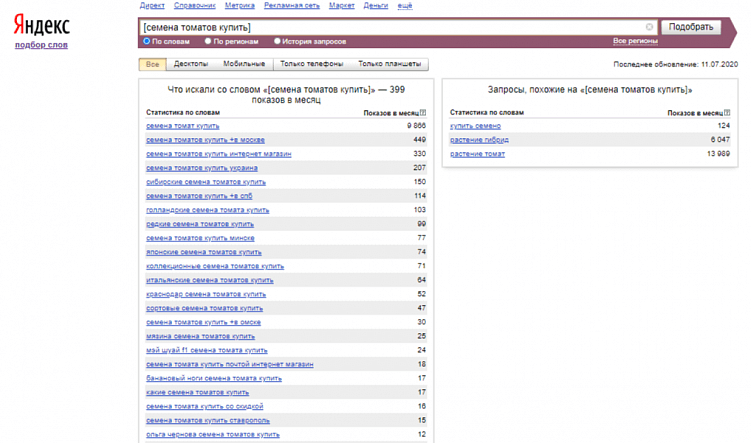Image resolution: width=751 pixels, height=443 pixels.
Task: Open help icon next to left 'Показов в месяц'
Action: (x=423, y=113)
